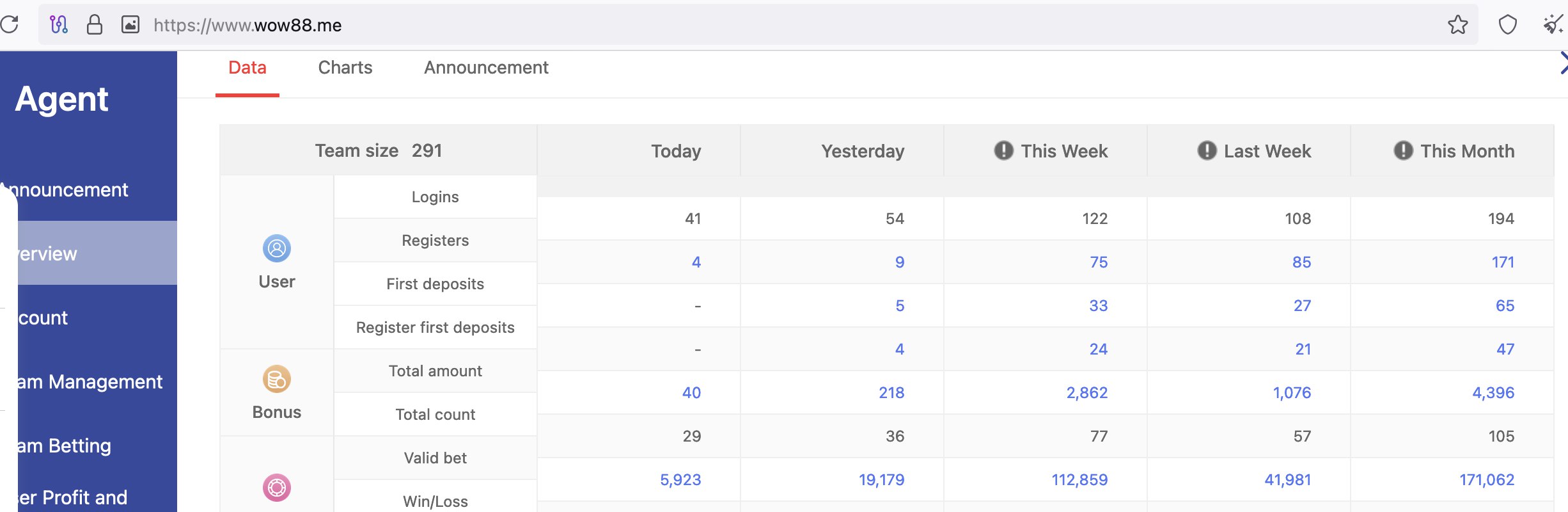Click the info icon beside Last Week
The image size is (1568, 512).
(1206, 150)
